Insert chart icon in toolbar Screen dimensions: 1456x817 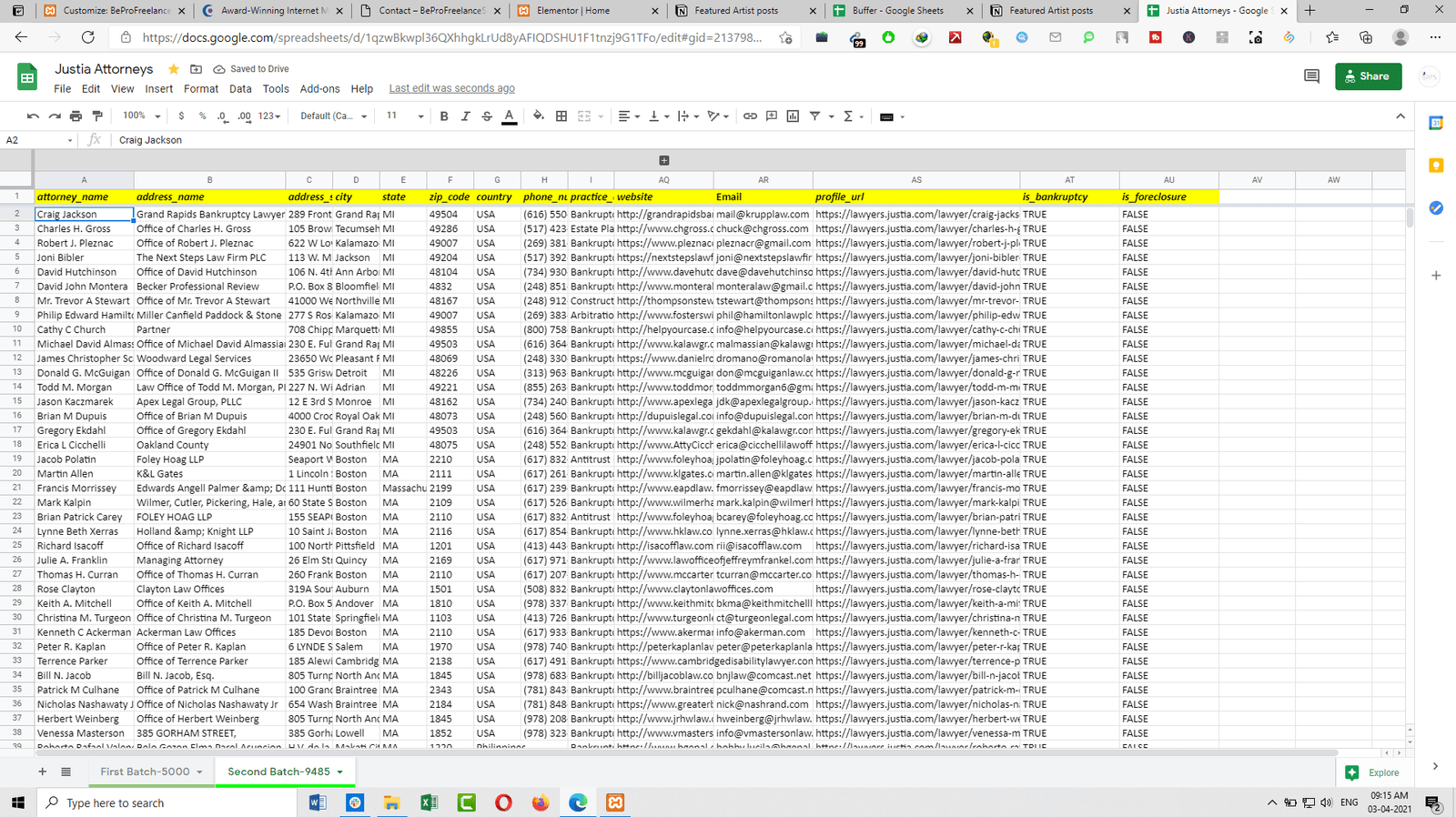click(793, 116)
